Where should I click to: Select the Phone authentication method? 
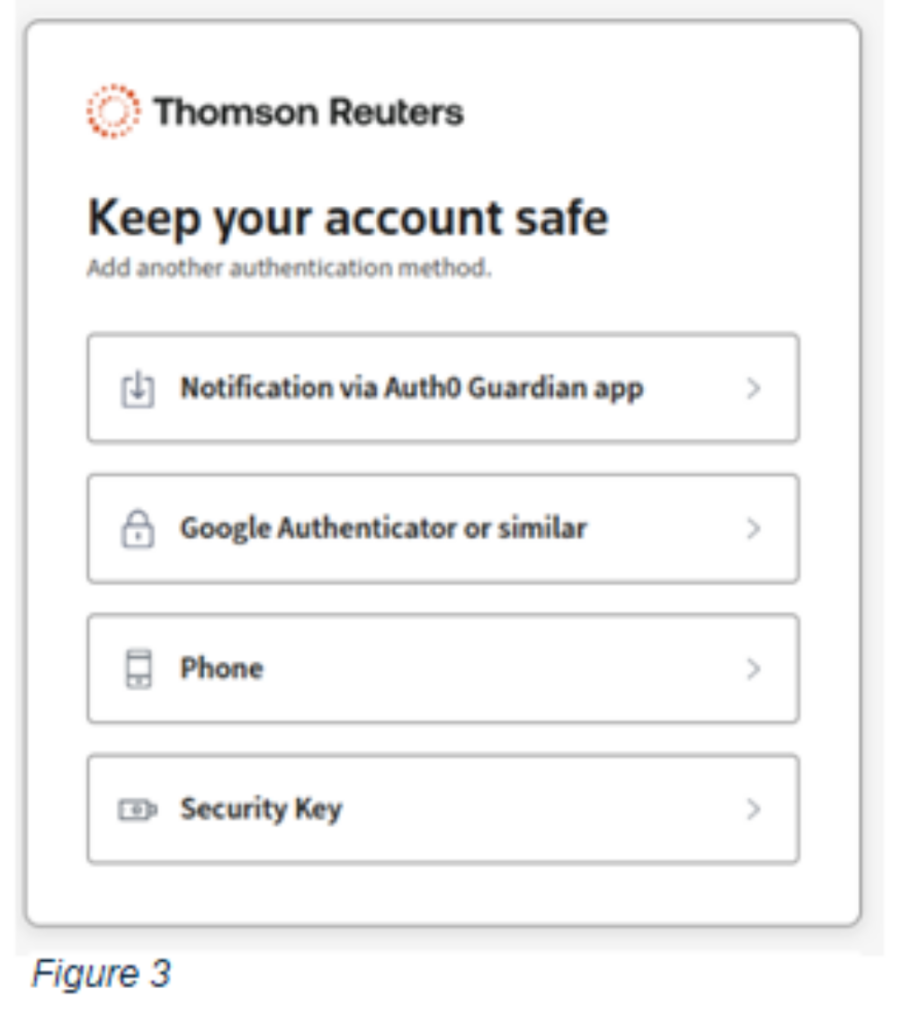[443, 669]
